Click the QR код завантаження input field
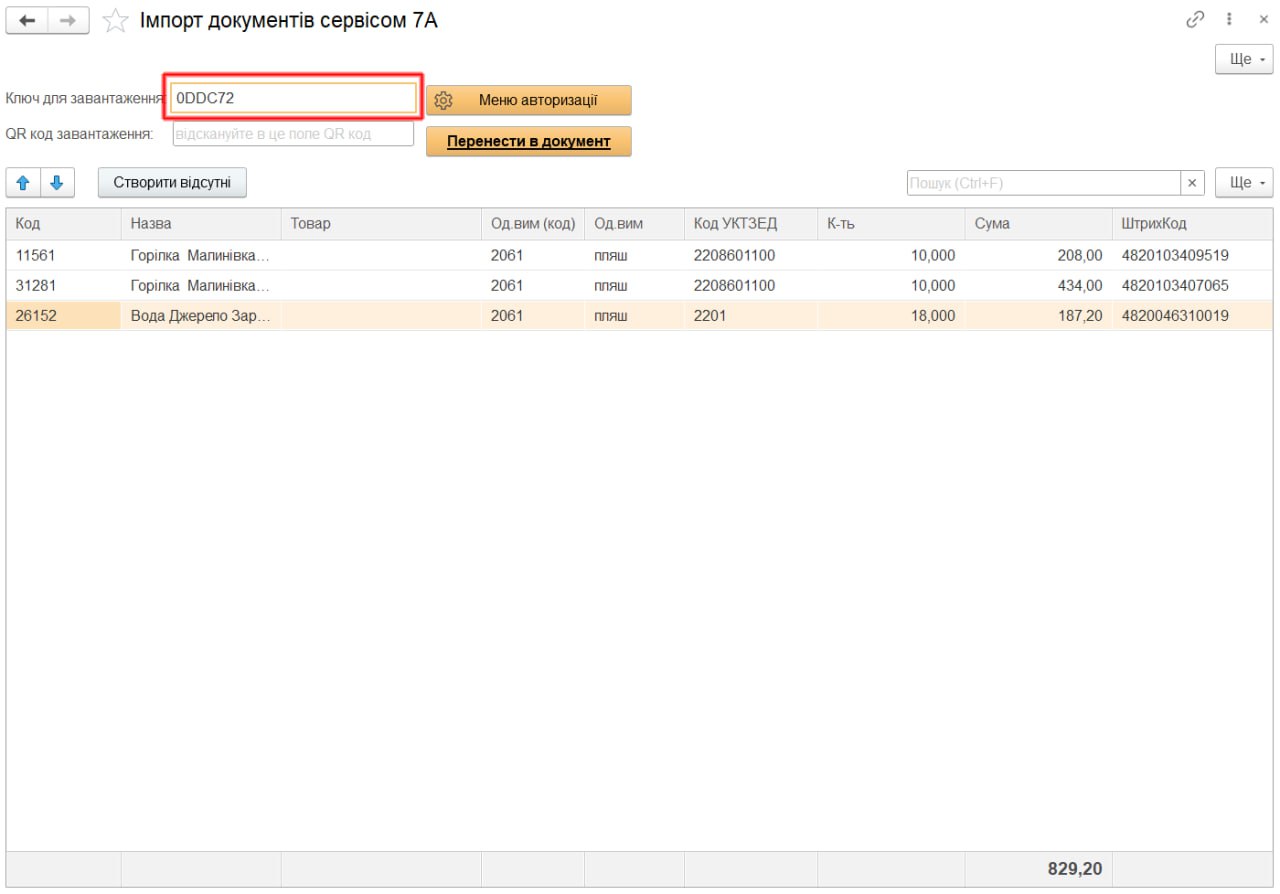1280x894 pixels. pyautogui.click(x=292, y=134)
